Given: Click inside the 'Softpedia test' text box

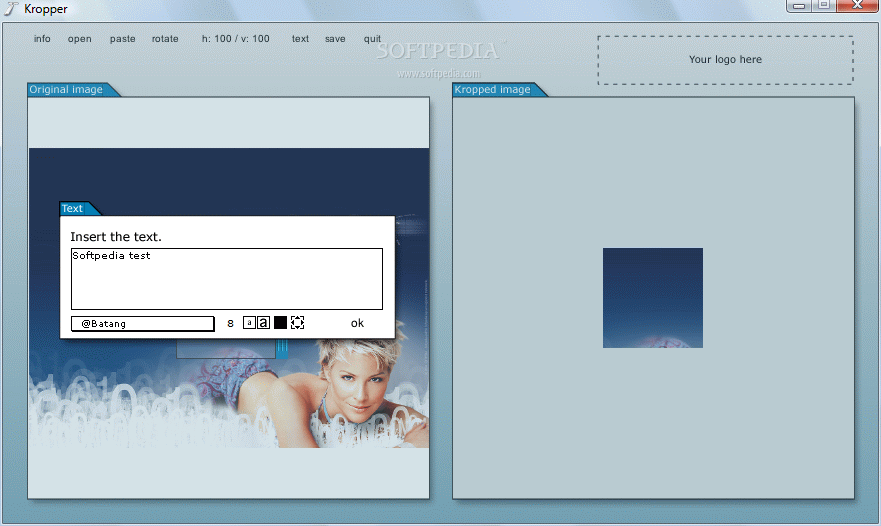Looking at the screenshot, I should pos(227,279).
